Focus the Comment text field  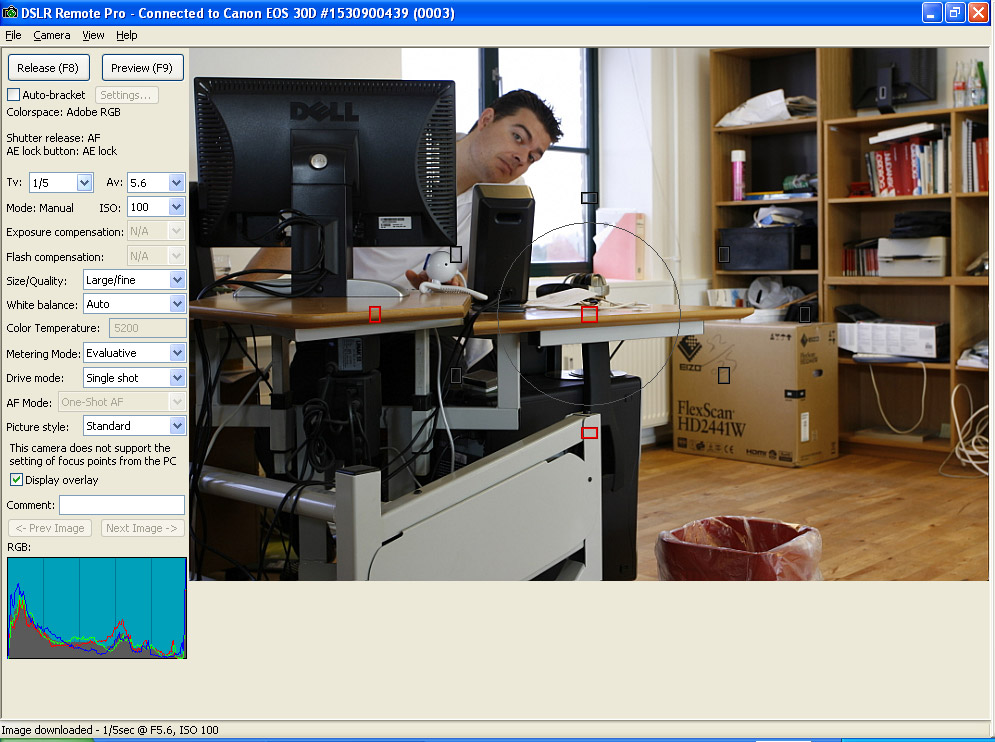(x=122, y=505)
